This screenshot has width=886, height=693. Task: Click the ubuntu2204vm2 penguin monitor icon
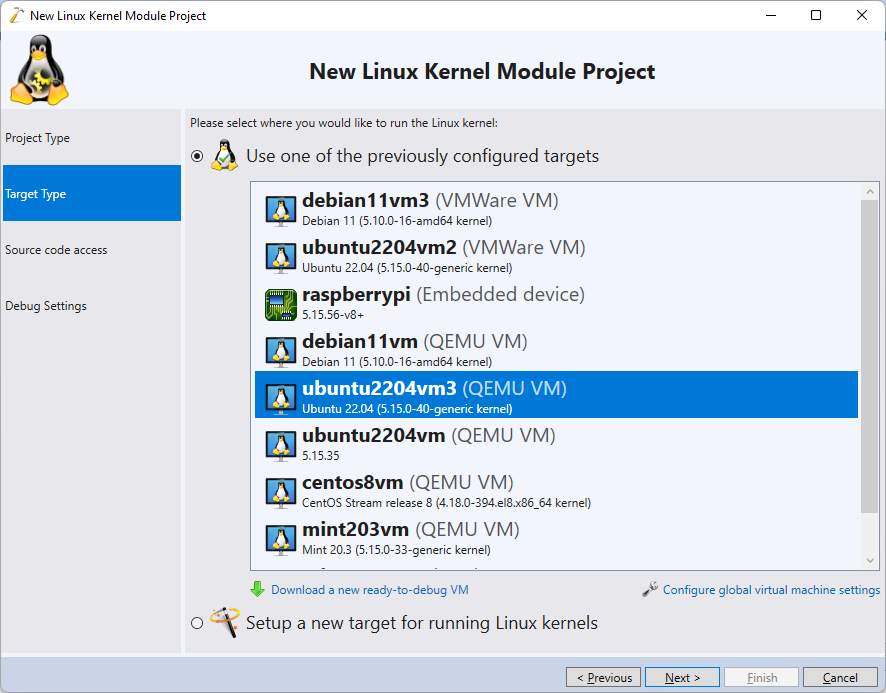(281, 258)
